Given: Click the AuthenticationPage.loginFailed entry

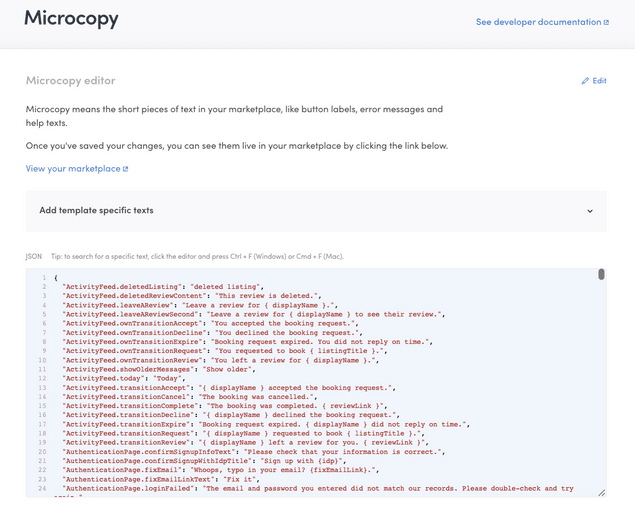Looking at the screenshot, I should (300, 488).
